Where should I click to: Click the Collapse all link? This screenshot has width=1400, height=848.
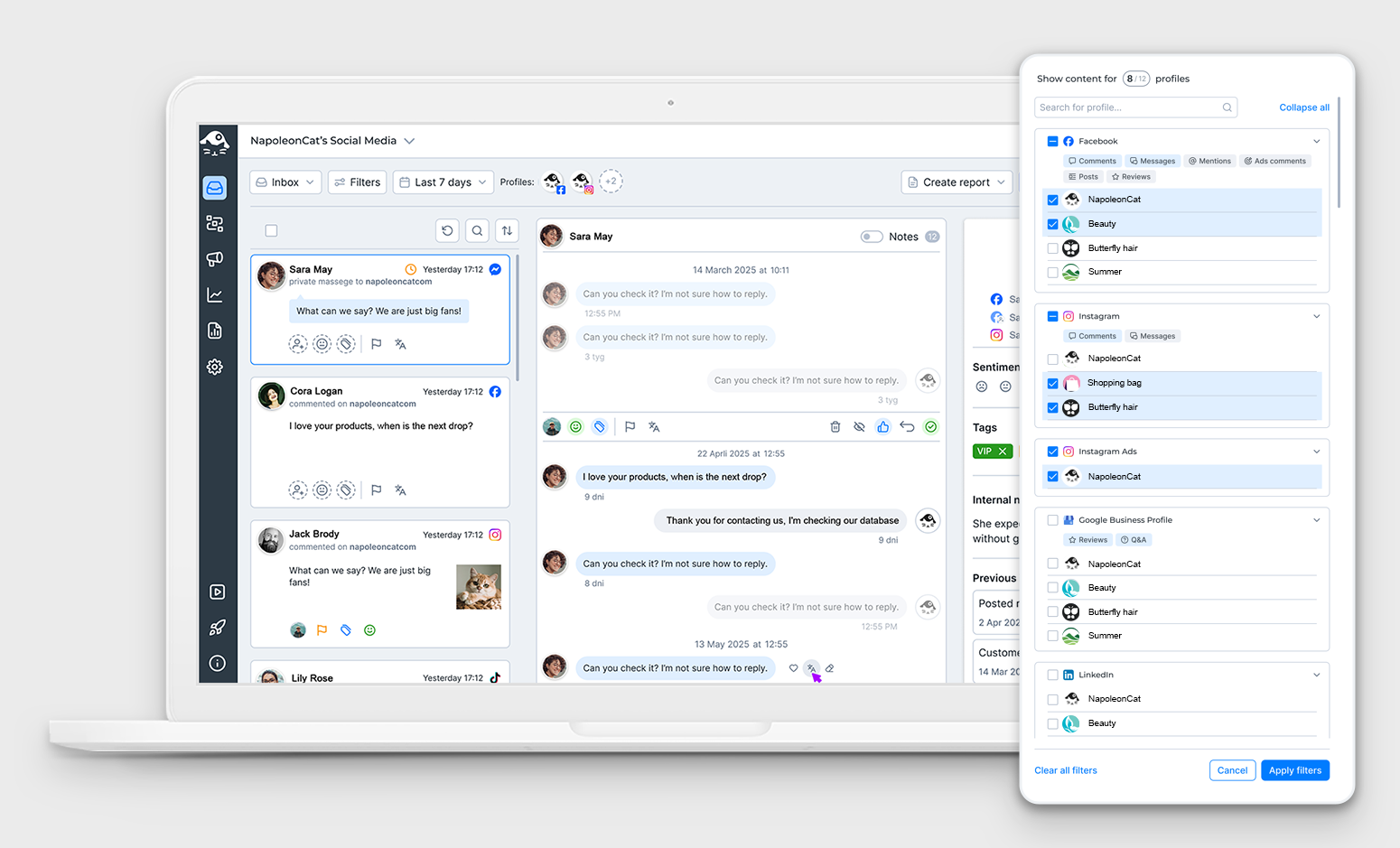click(x=1304, y=107)
